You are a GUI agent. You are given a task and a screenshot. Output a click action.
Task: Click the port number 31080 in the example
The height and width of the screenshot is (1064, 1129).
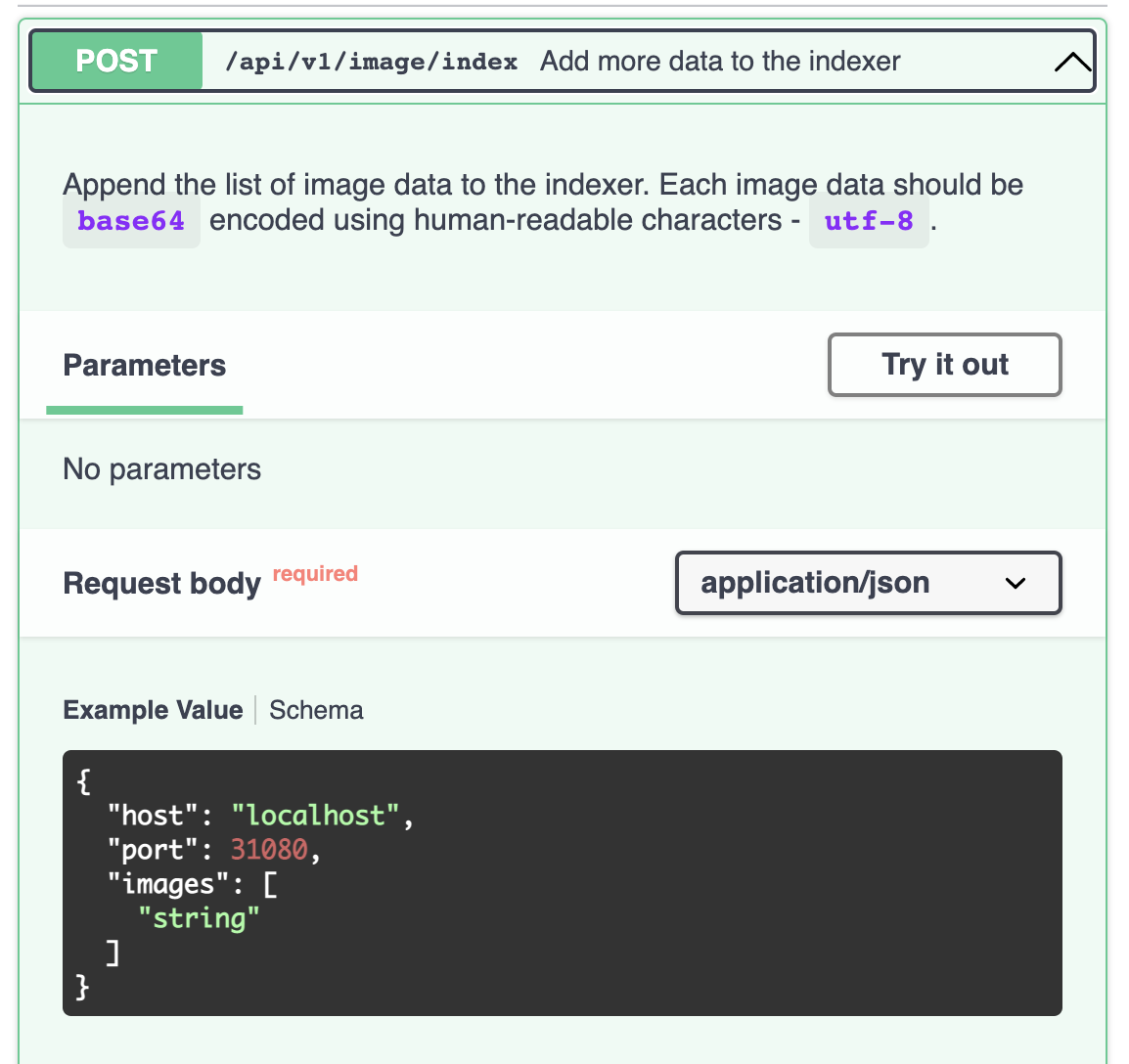pyautogui.click(x=269, y=850)
